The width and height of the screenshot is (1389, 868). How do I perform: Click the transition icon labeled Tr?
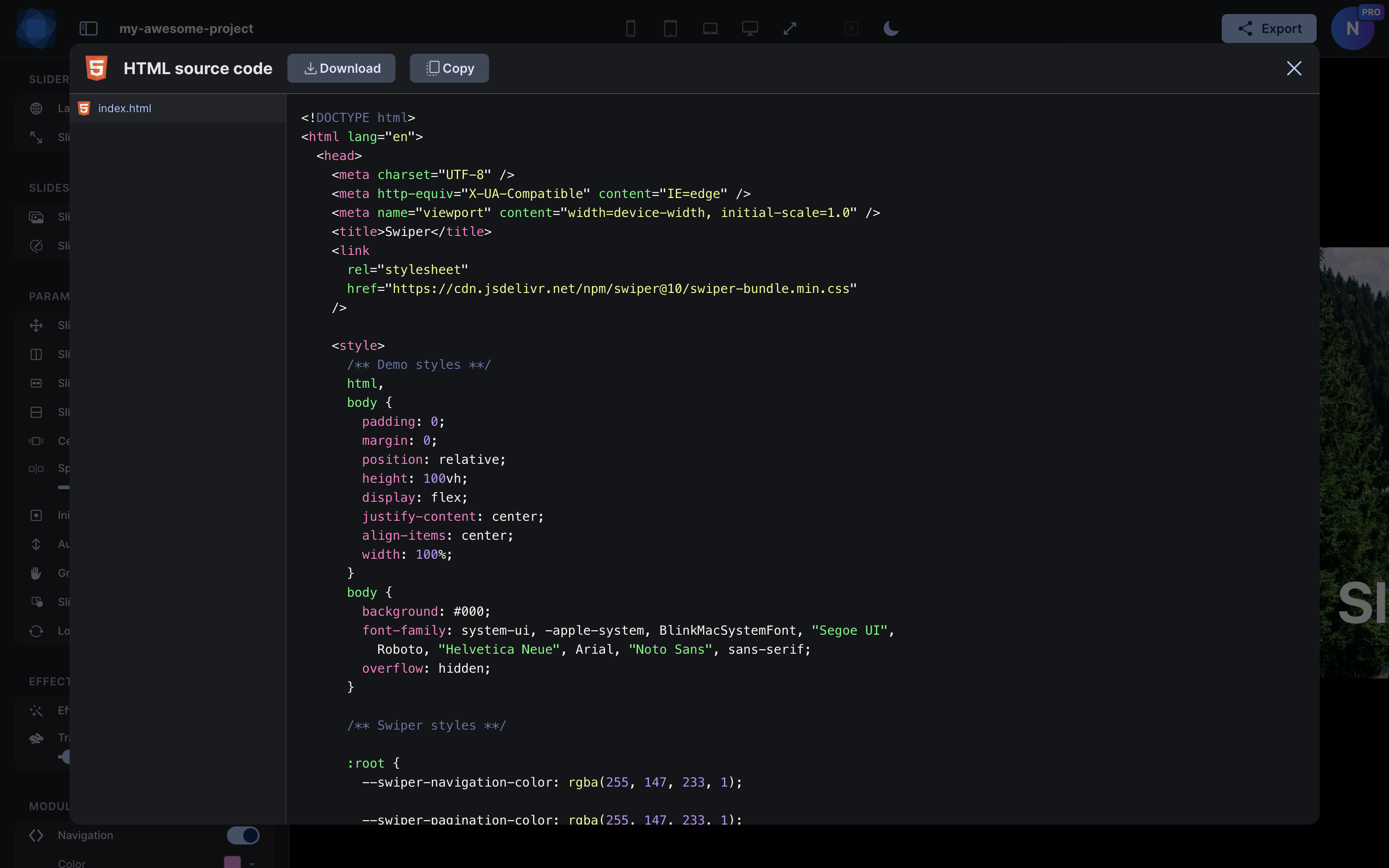coord(36,738)
